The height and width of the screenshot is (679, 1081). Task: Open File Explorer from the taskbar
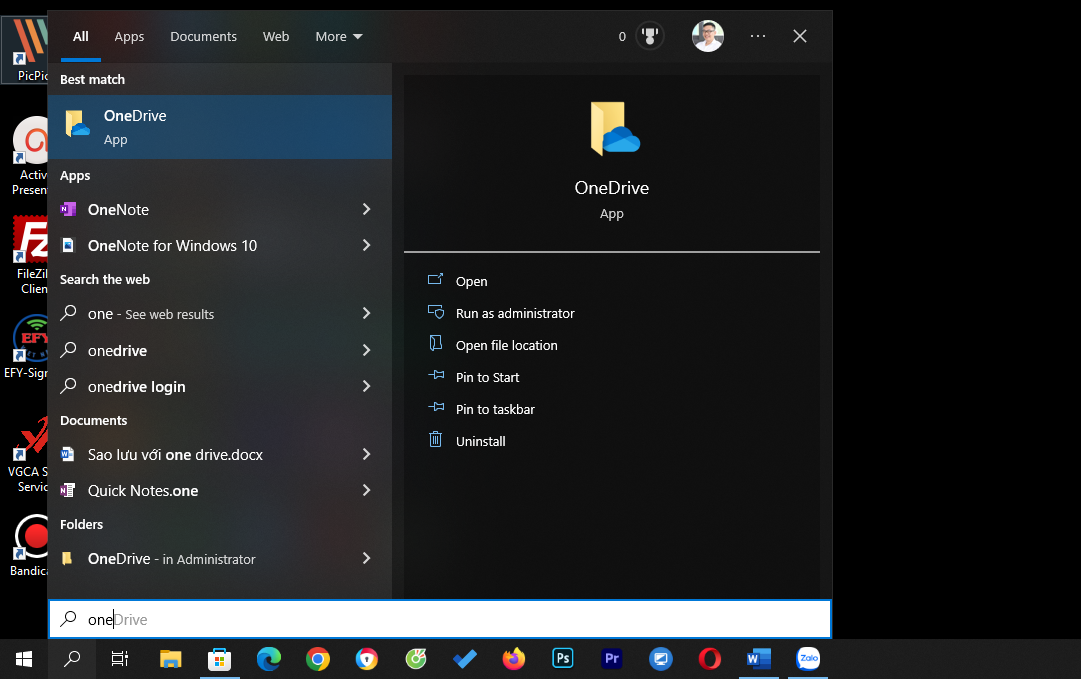click(170, 659)
